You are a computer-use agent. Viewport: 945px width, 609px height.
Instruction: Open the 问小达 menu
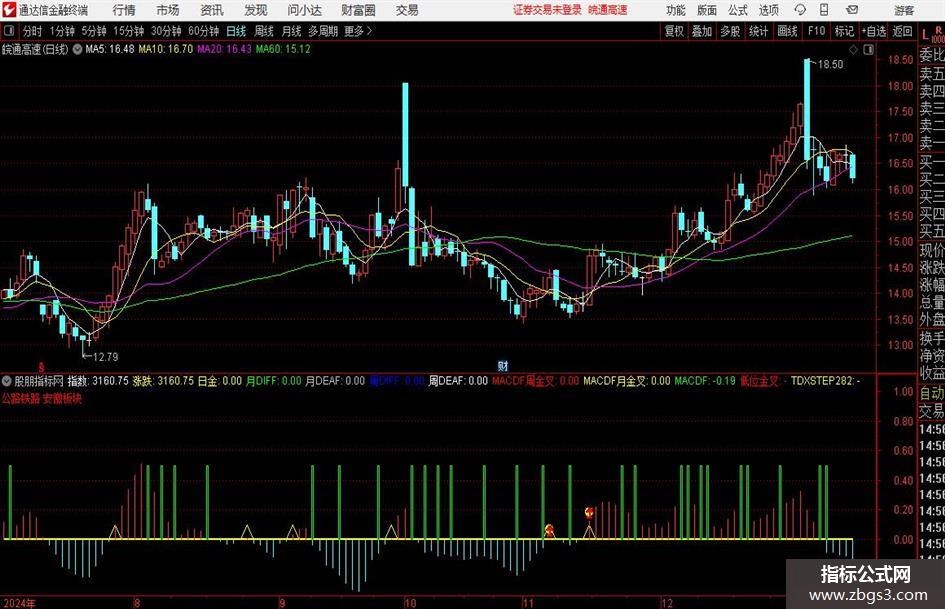pos(304,10)
